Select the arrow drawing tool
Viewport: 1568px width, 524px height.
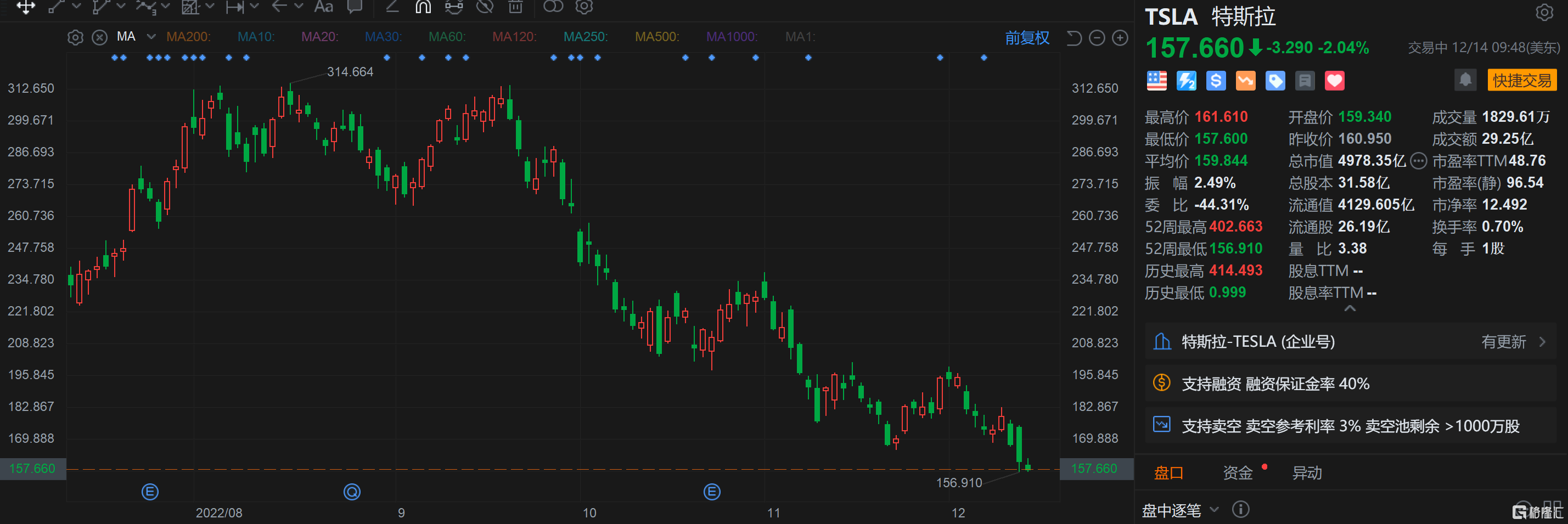(279, 7)
